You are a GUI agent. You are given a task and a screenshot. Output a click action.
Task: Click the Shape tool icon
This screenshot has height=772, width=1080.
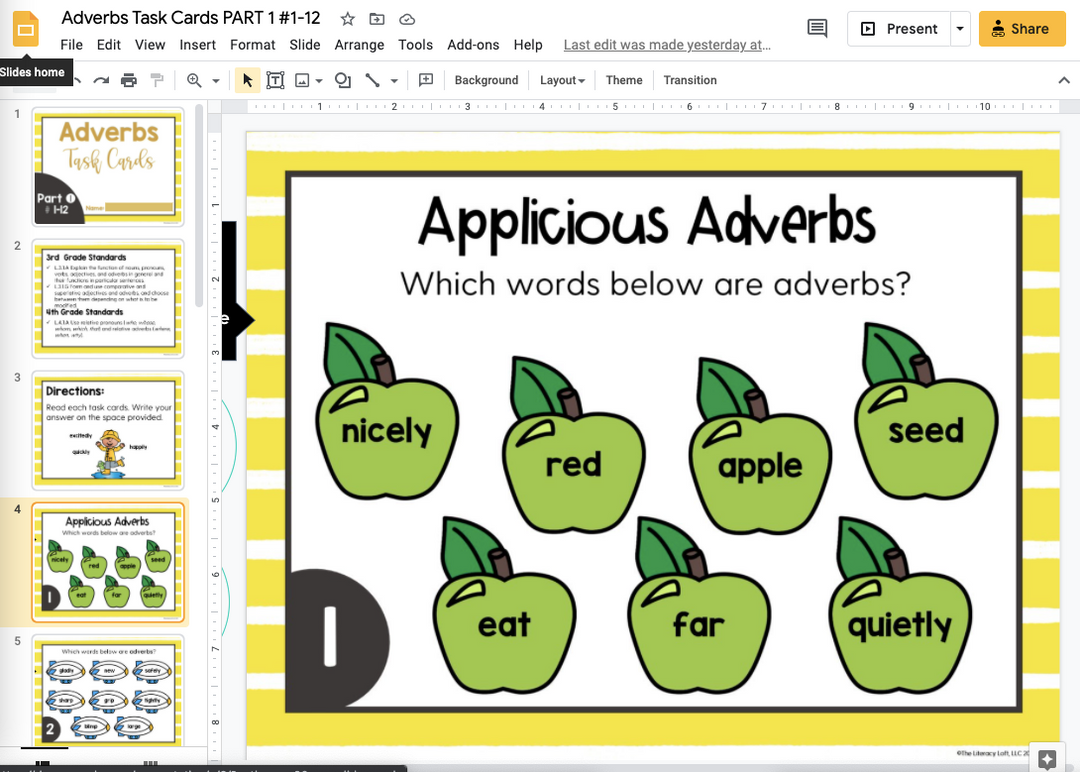(x=343, y=80)
